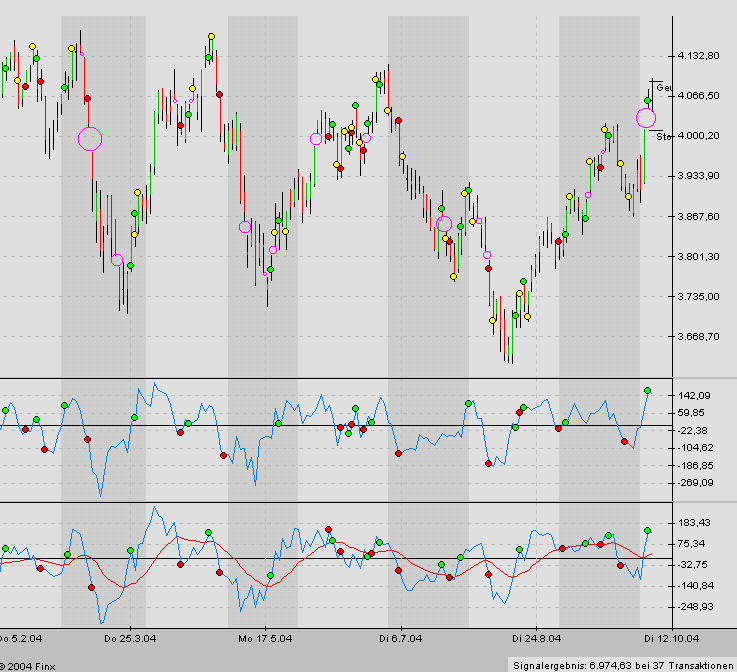Click the 'Ge' target line marker
The image size is (737, 672).
tap(663, 87)
